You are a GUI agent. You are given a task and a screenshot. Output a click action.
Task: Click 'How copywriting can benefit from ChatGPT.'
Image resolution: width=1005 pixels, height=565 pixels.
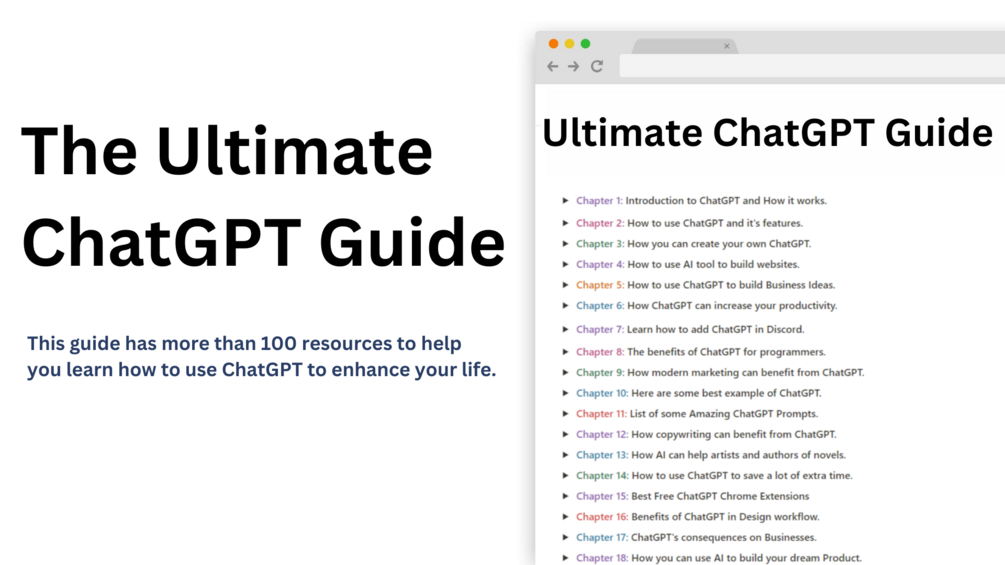click(x=734, y=434)
